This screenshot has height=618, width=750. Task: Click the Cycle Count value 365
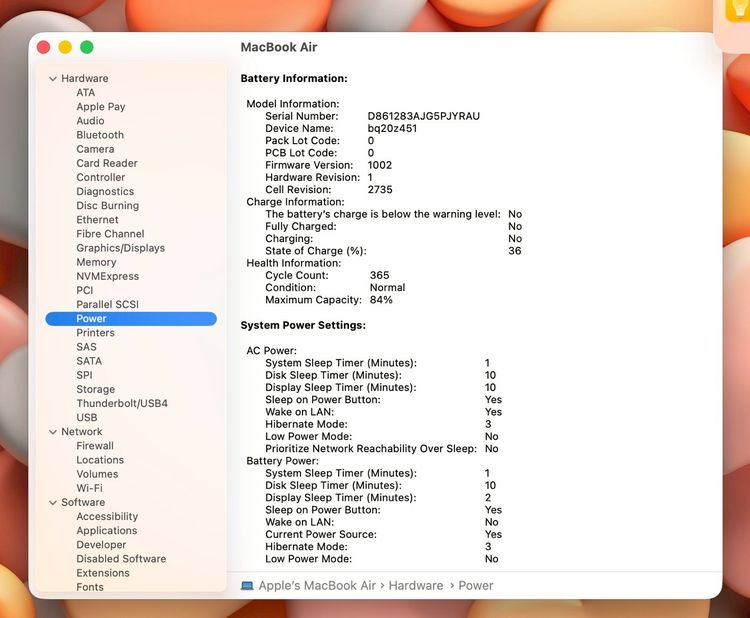(379, 275)
